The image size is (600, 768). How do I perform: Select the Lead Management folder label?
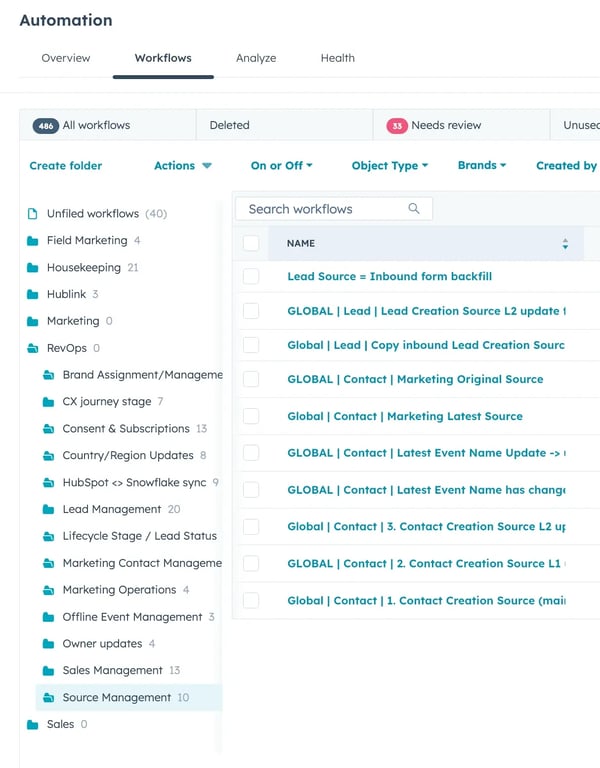coord(112,509)
